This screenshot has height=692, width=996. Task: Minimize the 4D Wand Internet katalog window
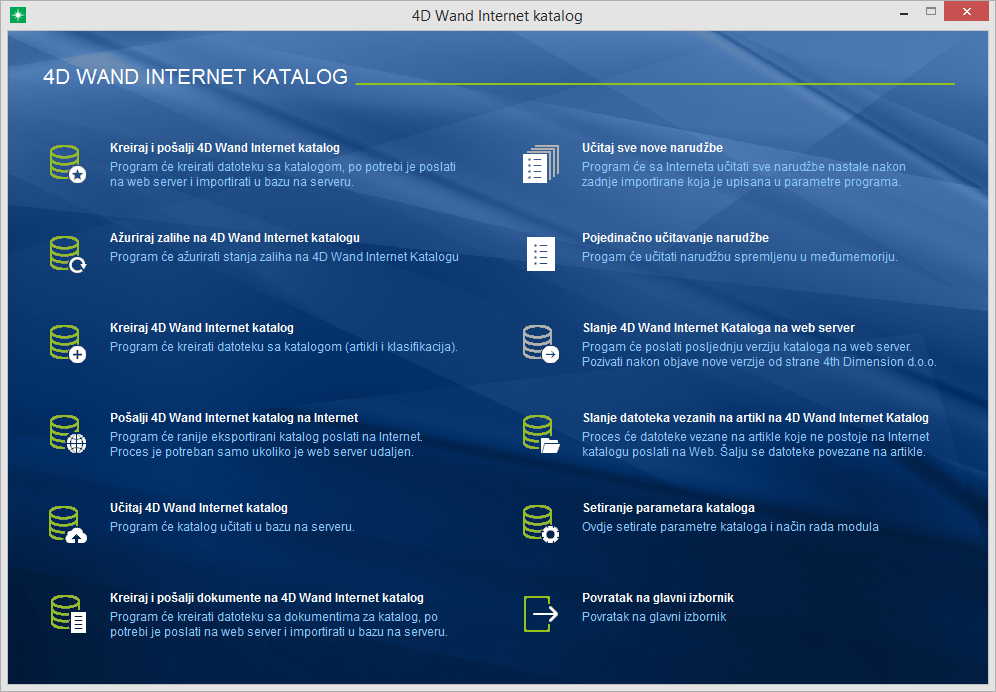[x=903, y=13]
